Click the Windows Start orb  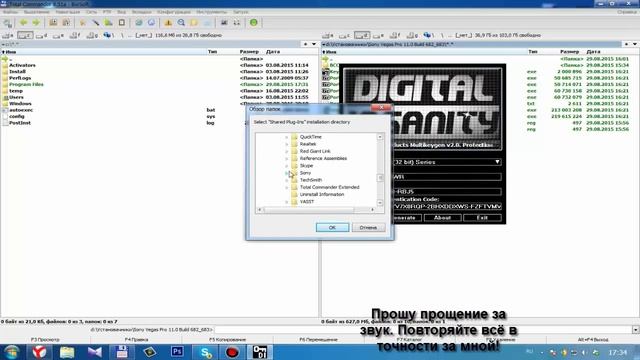[12, 352]
